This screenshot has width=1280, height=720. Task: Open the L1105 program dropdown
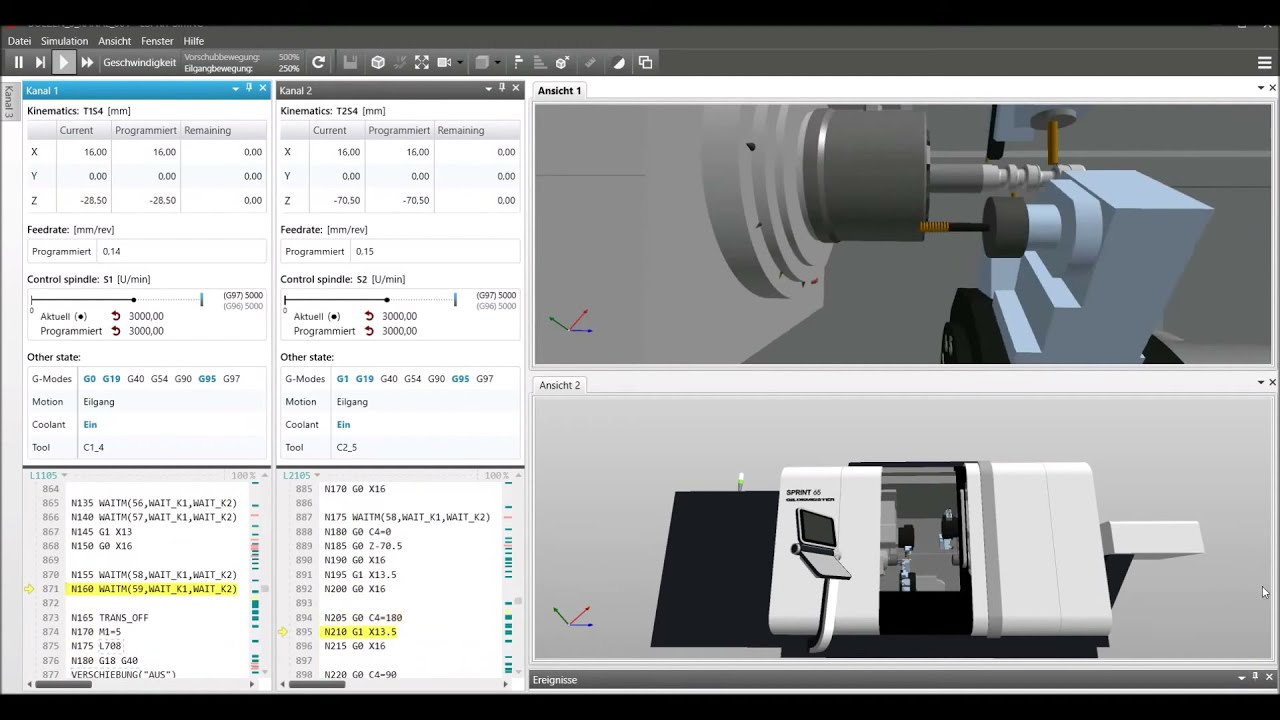(x=64, y=476)
